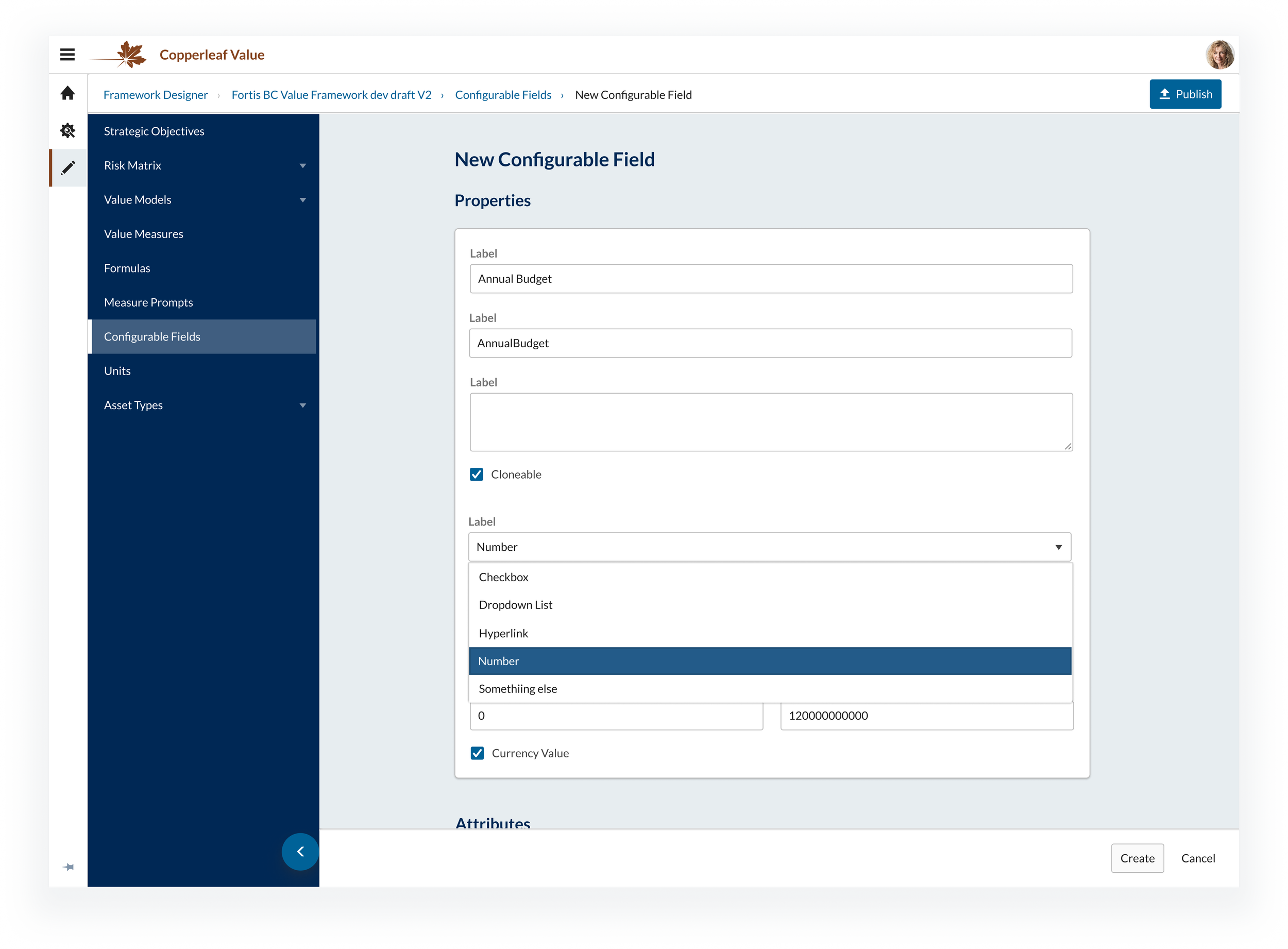The height and width of the screenshot is (949, 1288).
Task: Click the pin icon at bottom left
Action: pyautogui.click(x=69, y=867)
